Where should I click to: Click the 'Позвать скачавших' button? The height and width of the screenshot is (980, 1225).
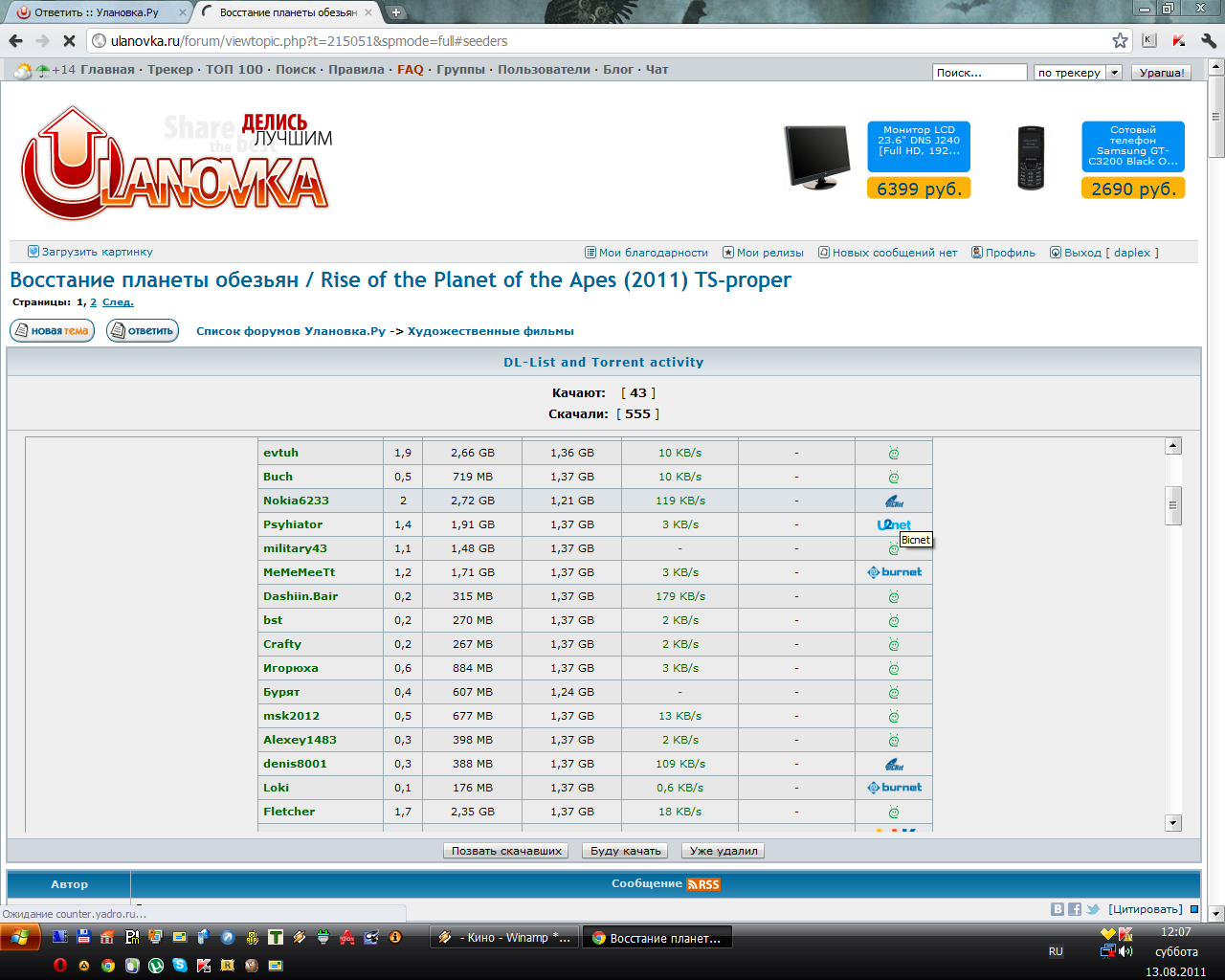click(506, 851)
